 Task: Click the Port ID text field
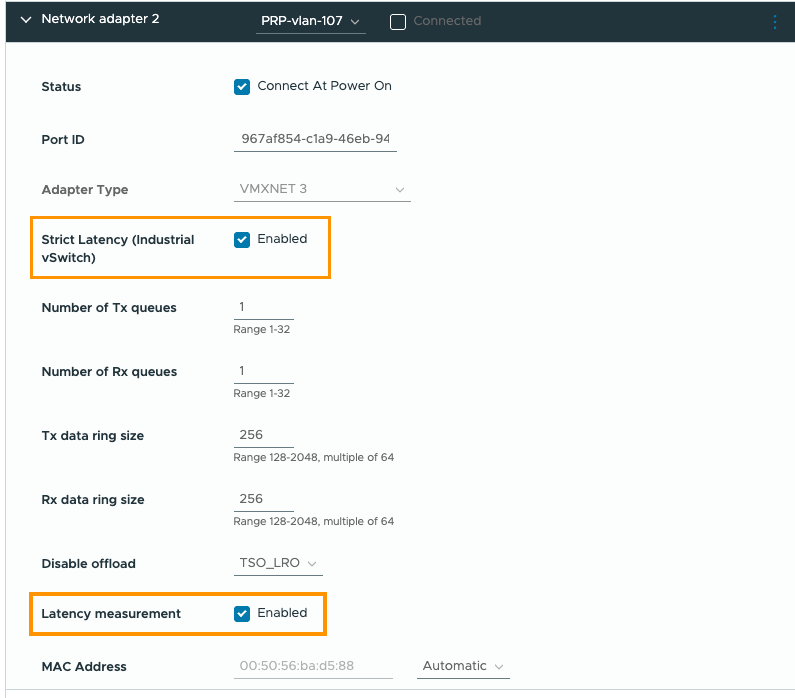click(x=315, y=139)
